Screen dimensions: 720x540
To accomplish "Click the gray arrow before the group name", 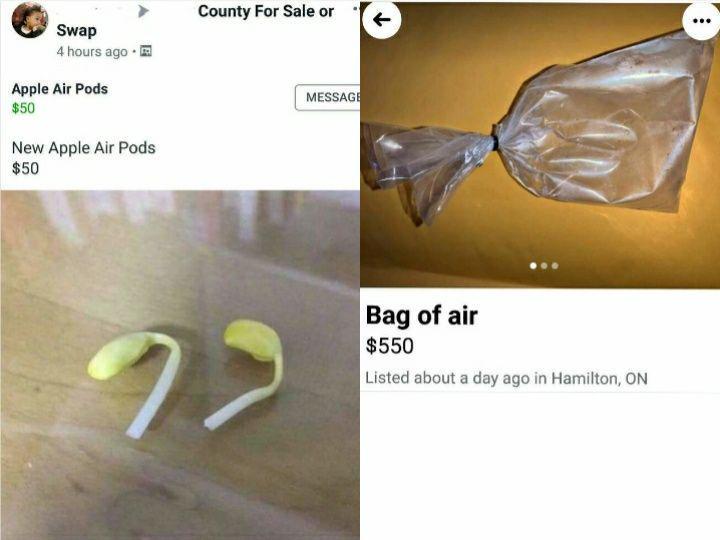I will click(x=143, y=11).
